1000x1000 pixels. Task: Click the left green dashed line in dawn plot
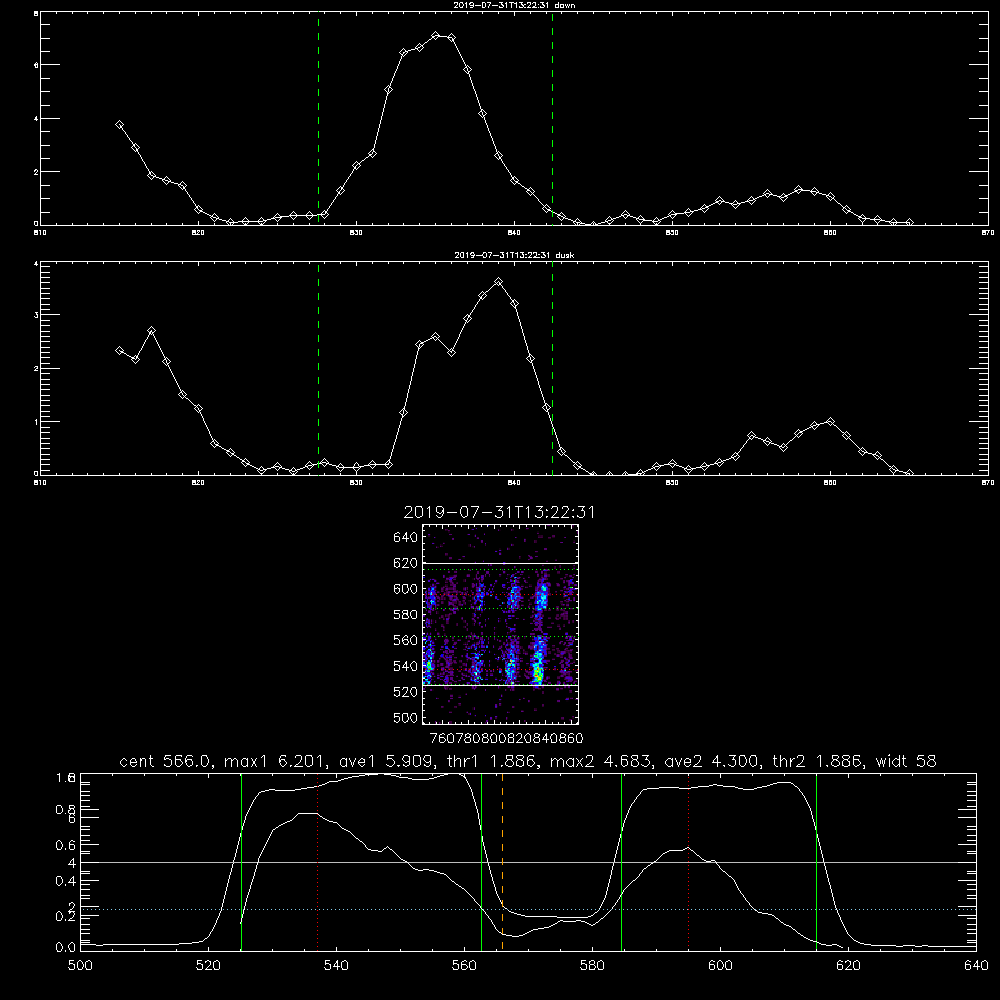[x=318, y=118]
